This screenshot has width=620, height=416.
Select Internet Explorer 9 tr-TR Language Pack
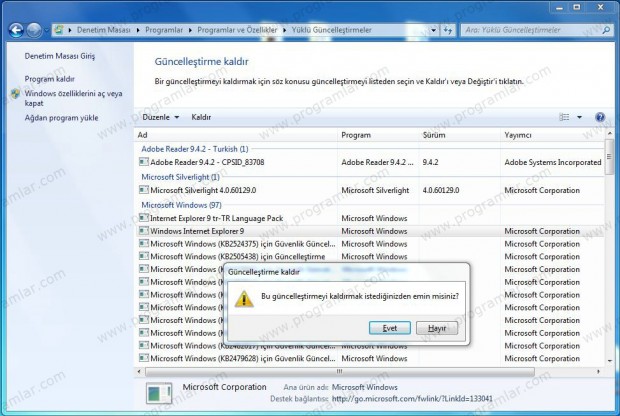pyautogui.click(x=370, y=218)
